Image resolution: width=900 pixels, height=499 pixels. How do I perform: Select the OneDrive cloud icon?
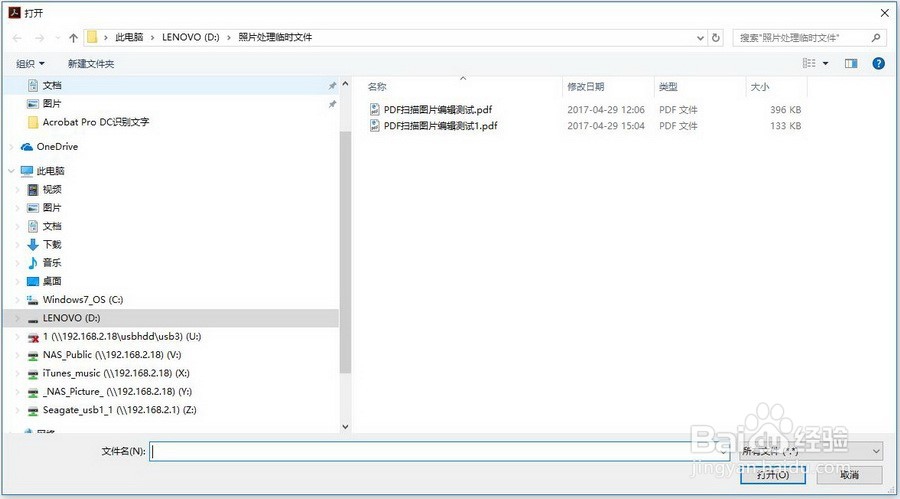click(x=26, y=147)
